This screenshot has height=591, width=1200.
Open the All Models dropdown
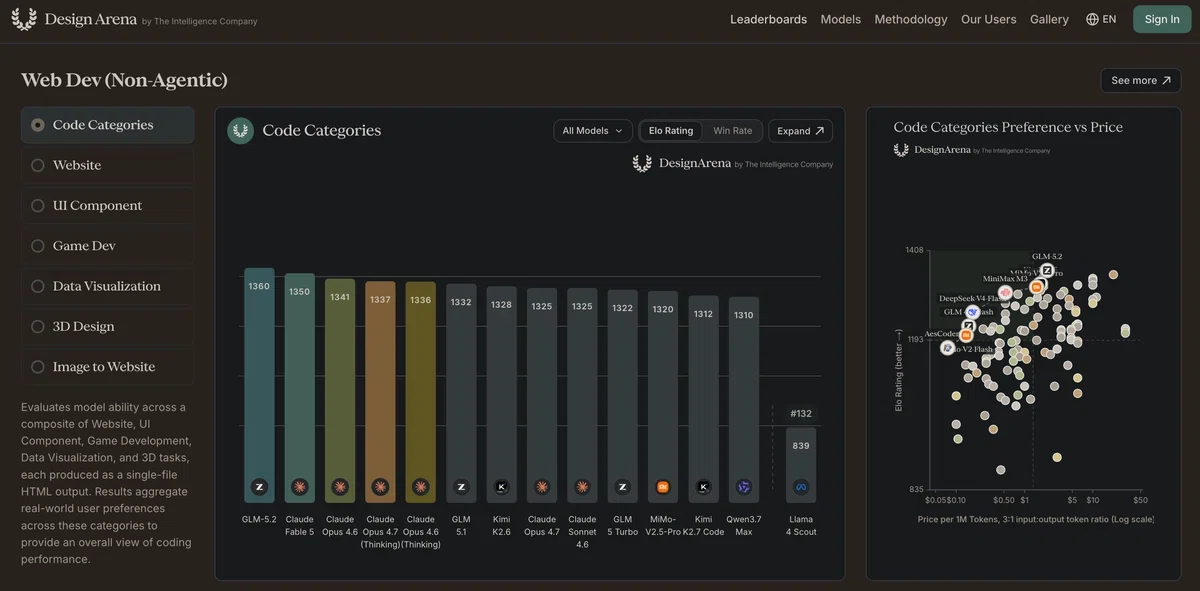pos(593,131)
